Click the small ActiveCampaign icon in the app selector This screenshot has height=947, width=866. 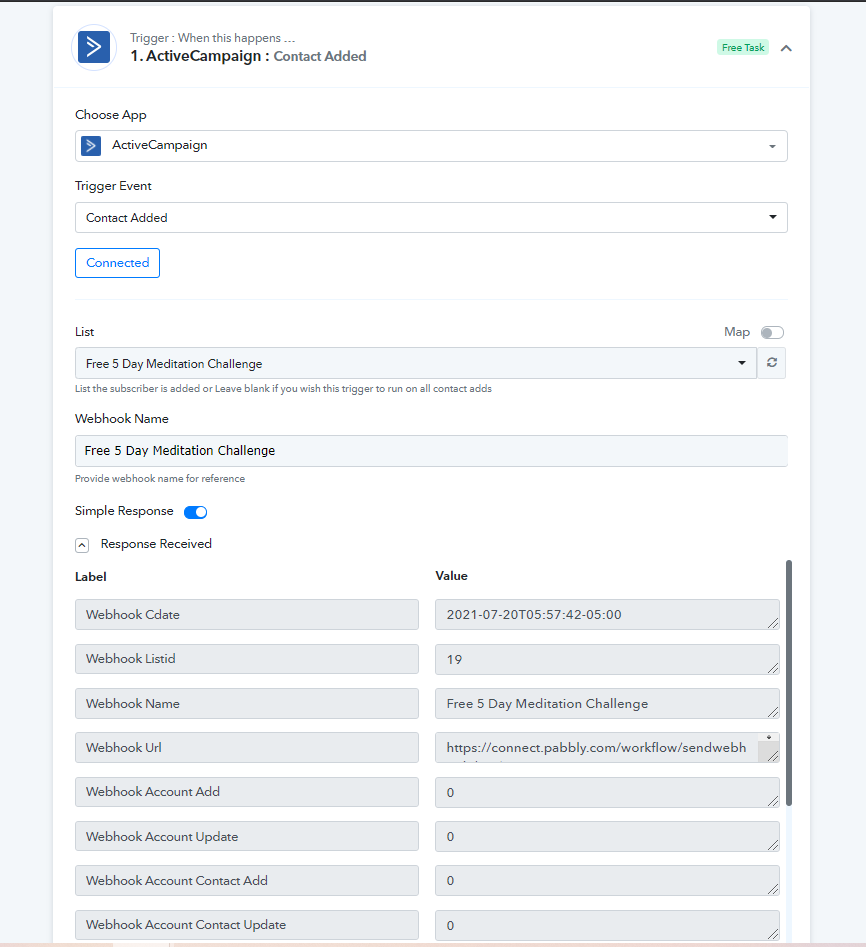91,146
